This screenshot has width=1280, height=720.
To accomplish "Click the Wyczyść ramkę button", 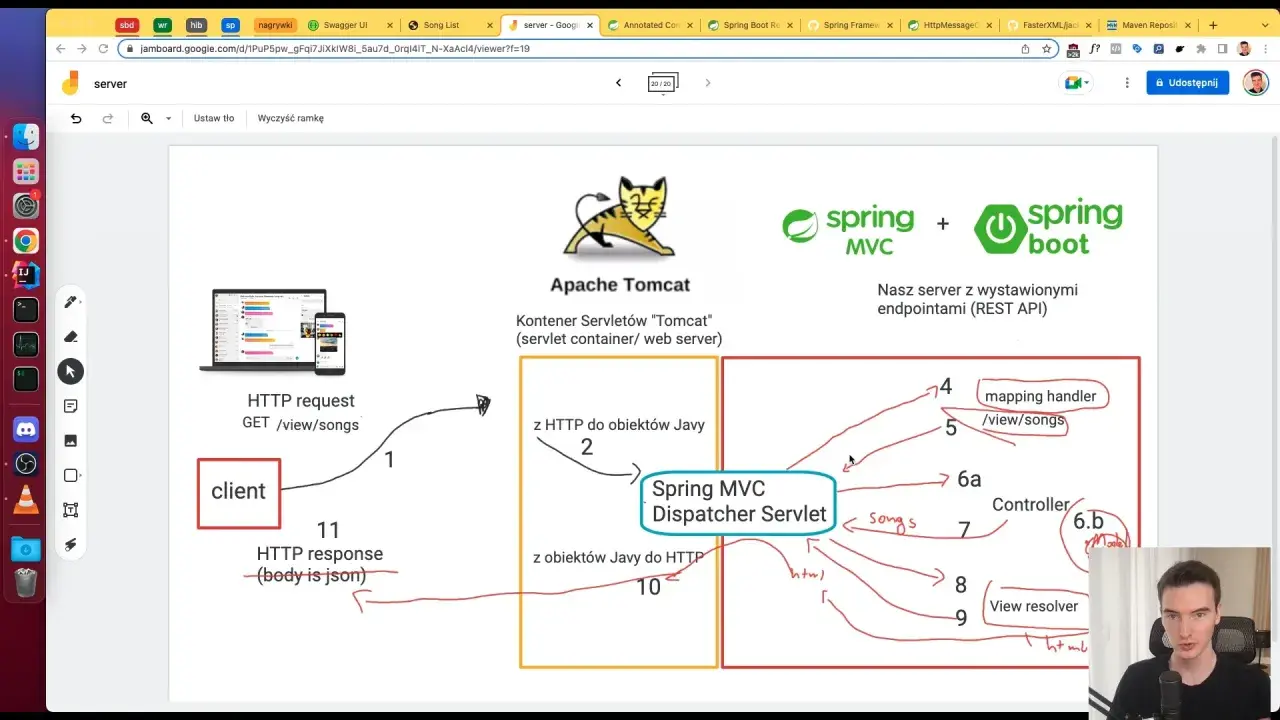I will pos(291,118).
